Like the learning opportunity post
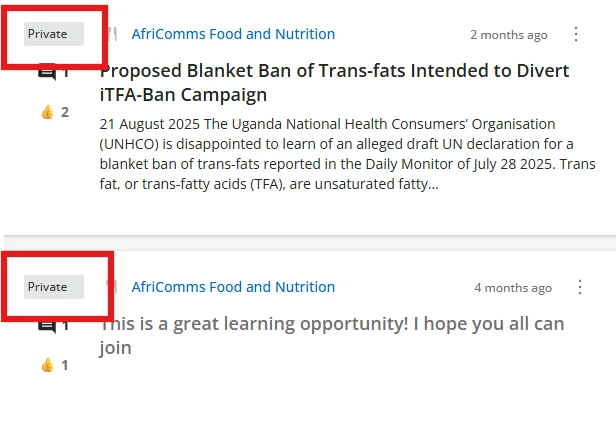616x442 pixels. (x=46, y=365)
